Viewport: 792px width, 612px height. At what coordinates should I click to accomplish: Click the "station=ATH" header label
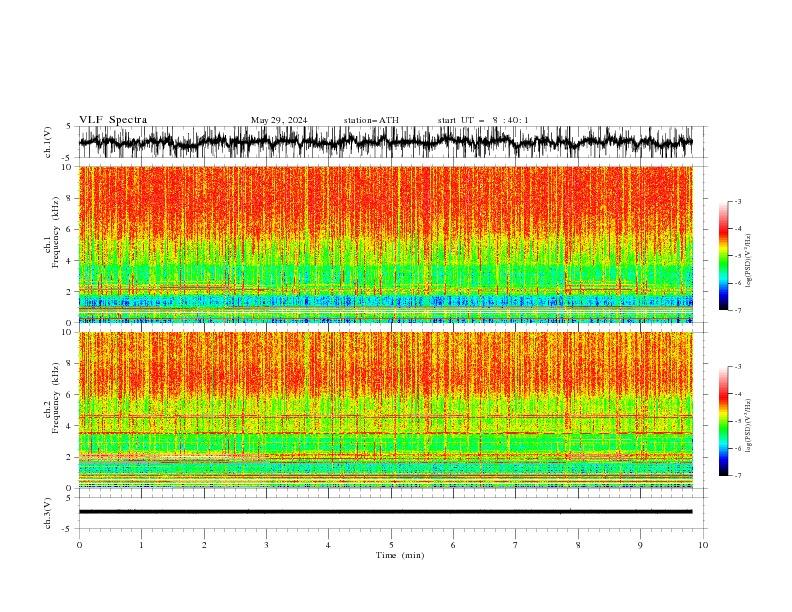371,120
